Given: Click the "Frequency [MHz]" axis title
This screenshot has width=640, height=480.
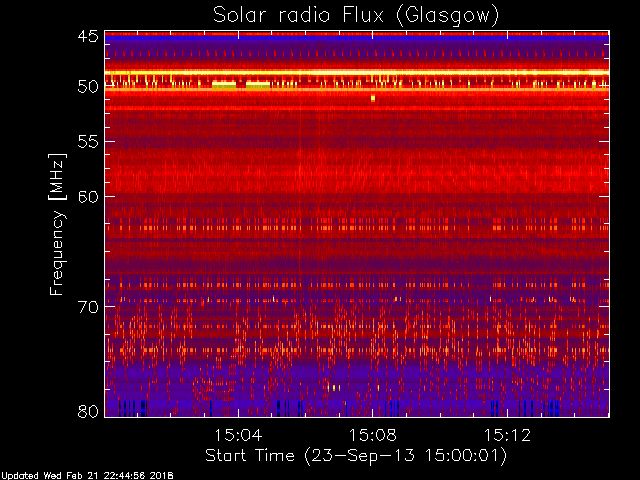Looking at the screenshot, I should click(57, 224).
